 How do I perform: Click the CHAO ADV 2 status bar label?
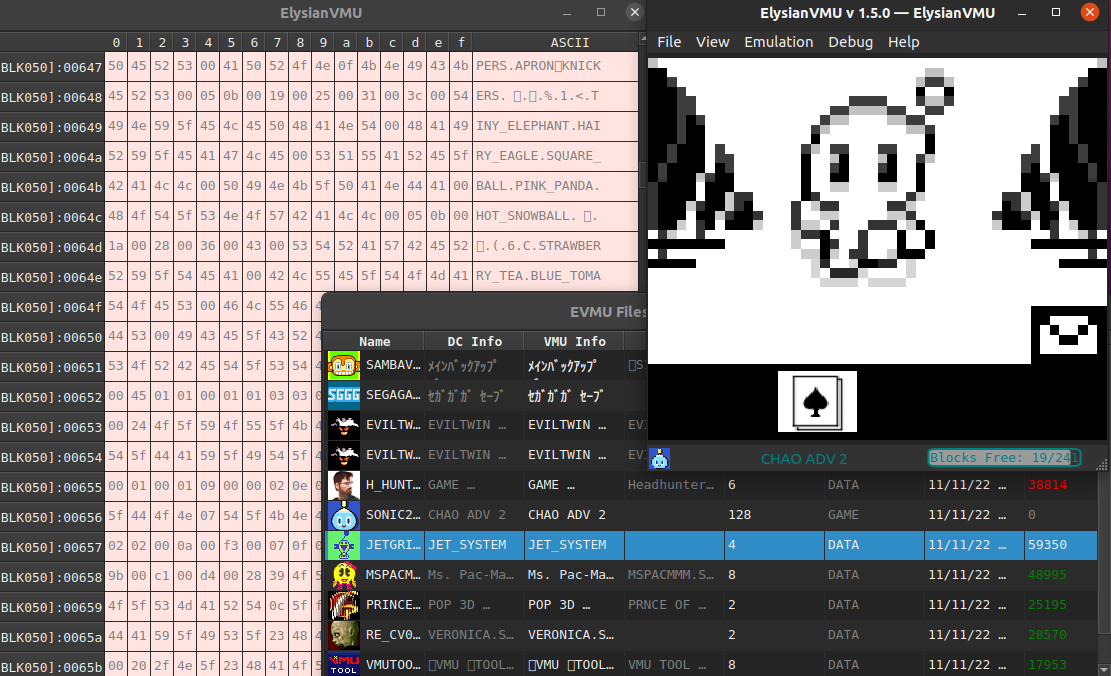pyautogui.click(x=803, y=459)
